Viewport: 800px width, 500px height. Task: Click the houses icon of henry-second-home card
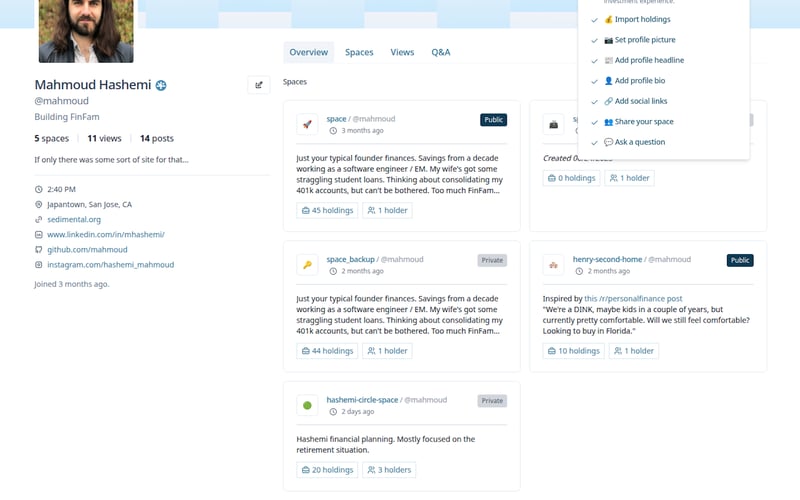click(x=554, y=265)
